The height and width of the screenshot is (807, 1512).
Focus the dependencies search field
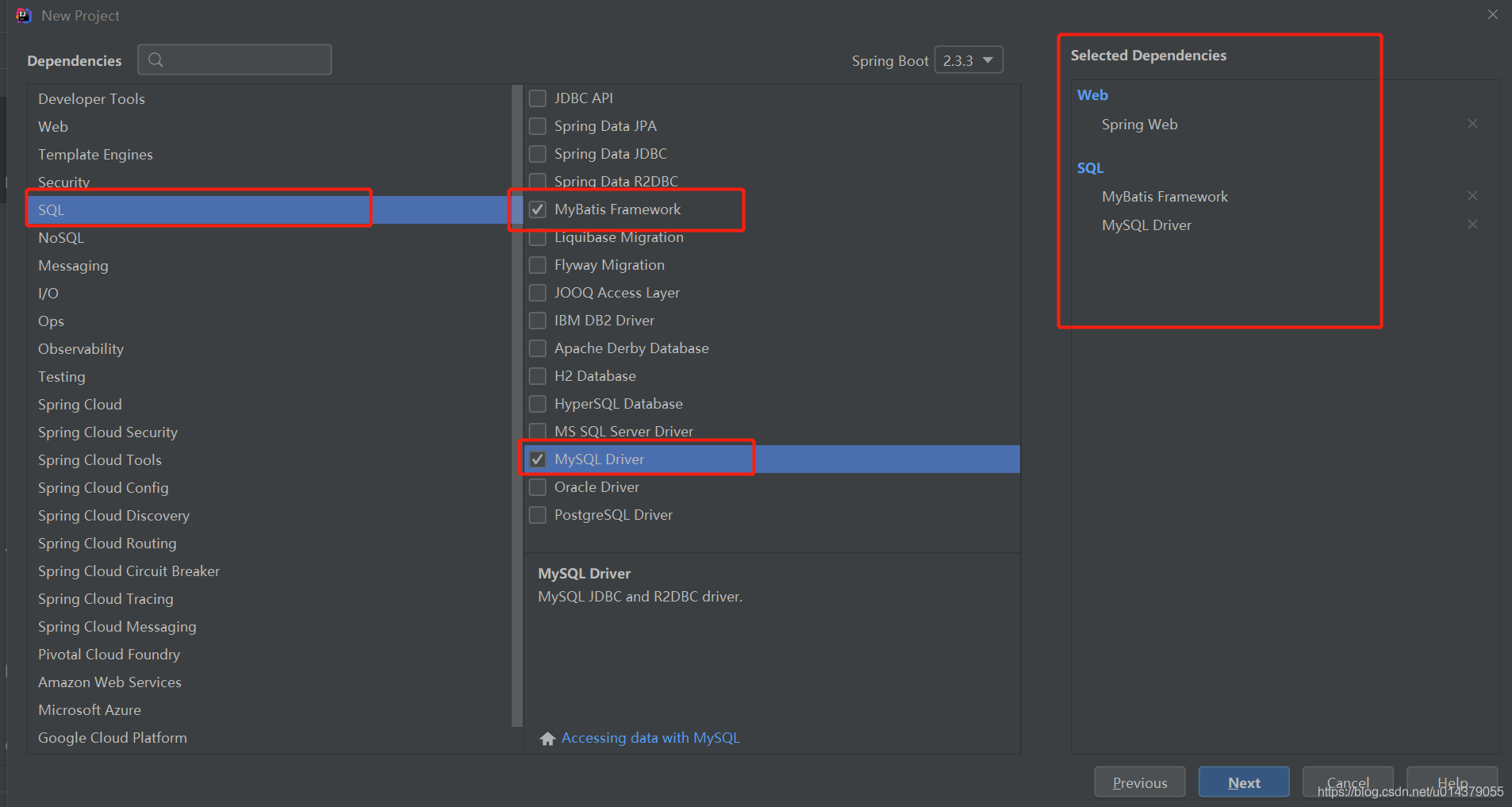pos(235,60)
